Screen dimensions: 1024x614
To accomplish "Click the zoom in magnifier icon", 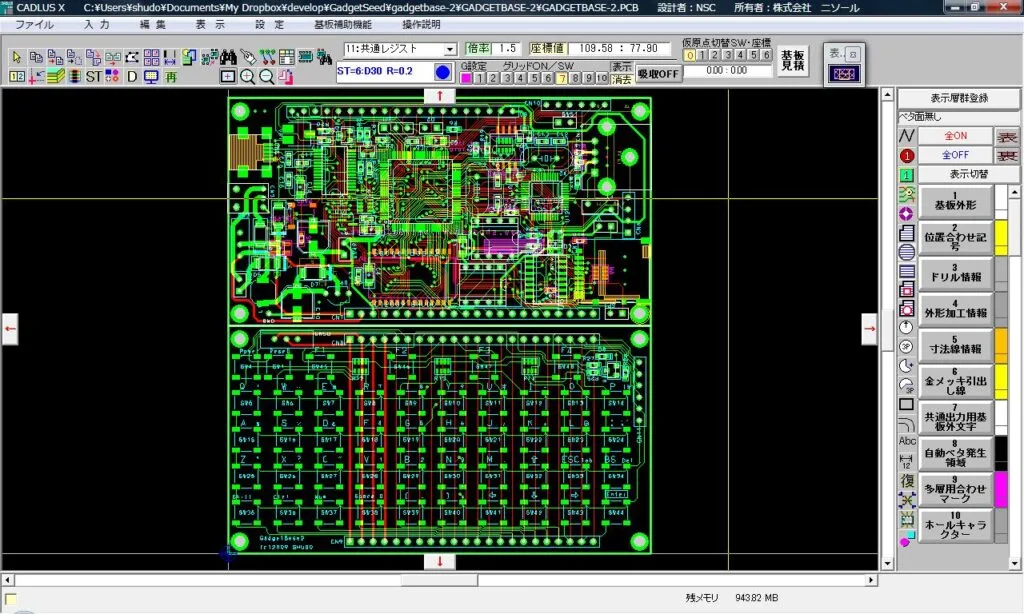I will click(248, 76).
